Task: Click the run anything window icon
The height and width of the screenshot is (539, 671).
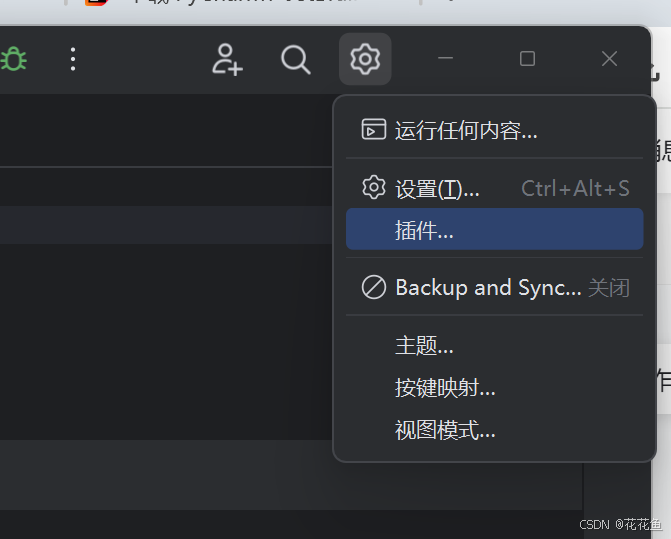Action: click(x=374, y=130)
